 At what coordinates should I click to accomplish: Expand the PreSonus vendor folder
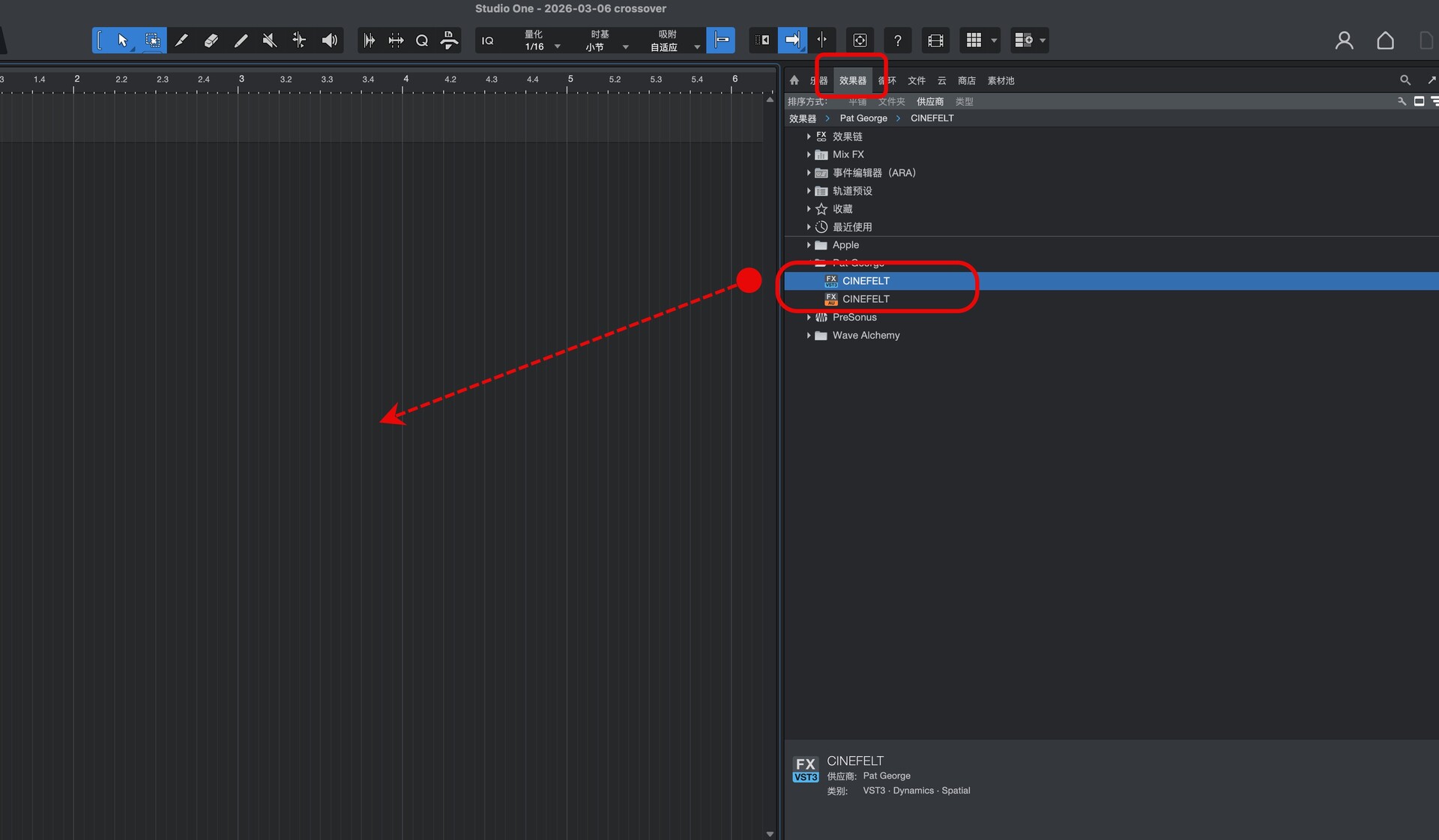pos(809,318)
